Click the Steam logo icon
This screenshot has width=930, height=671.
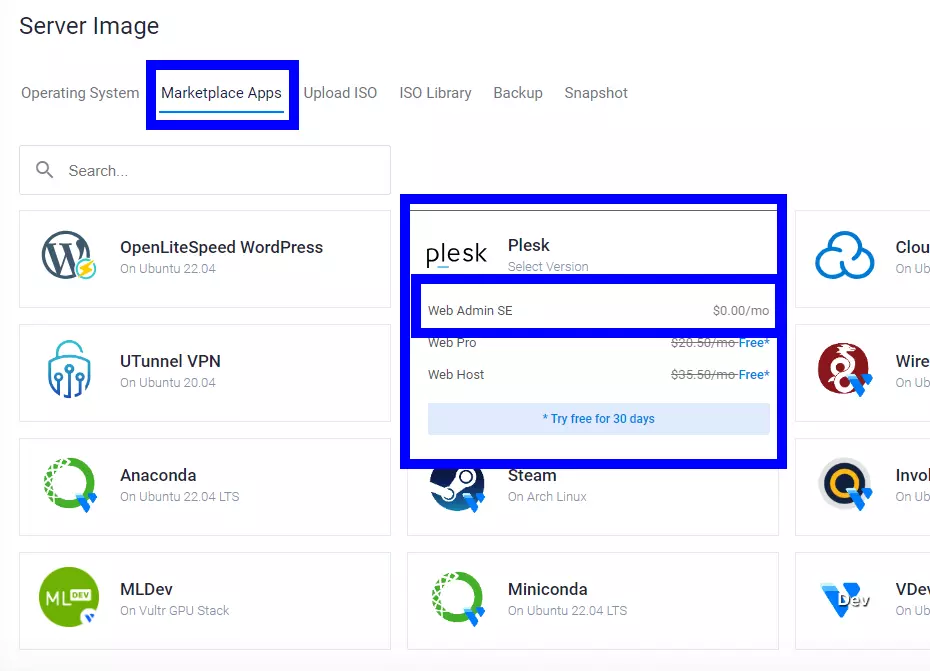click(x=457, y=490)
